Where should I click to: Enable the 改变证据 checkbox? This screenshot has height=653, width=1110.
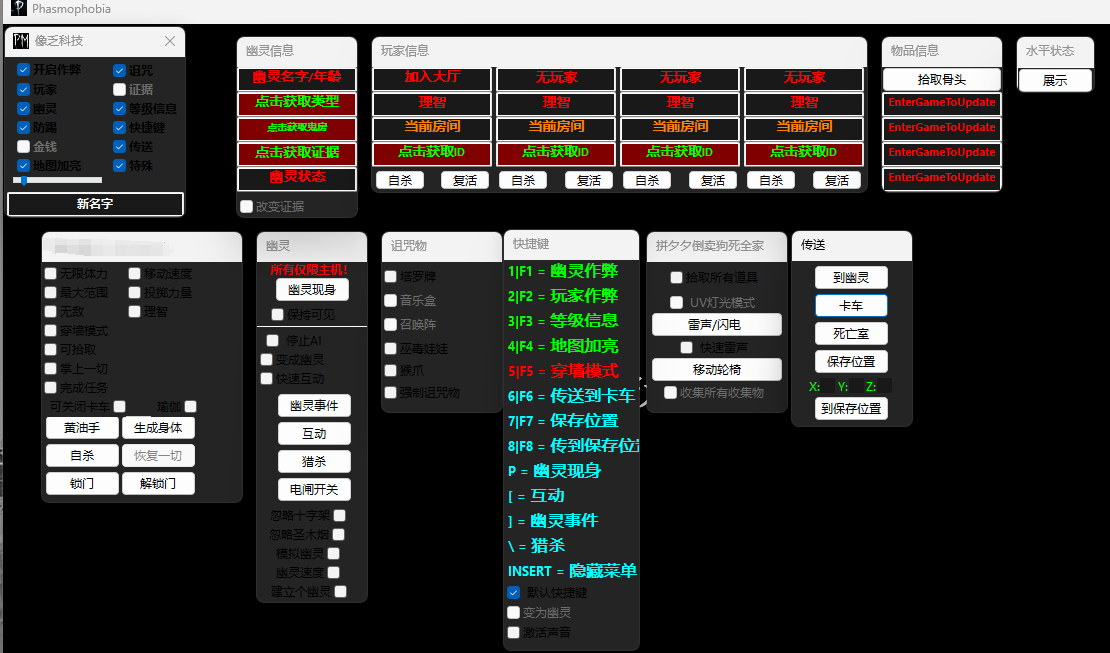point(246,206)
